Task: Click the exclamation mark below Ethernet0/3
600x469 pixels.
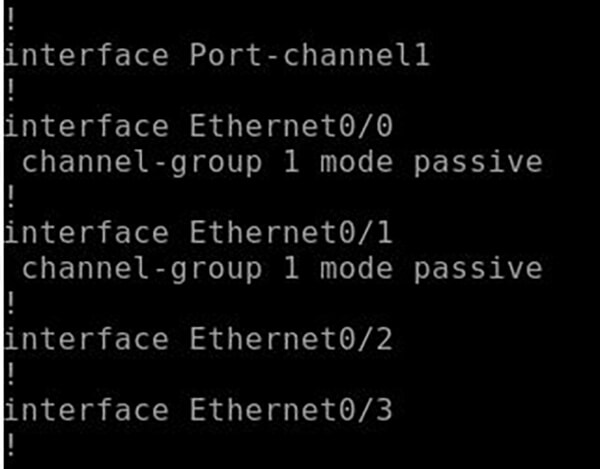Action: [9, 444]
